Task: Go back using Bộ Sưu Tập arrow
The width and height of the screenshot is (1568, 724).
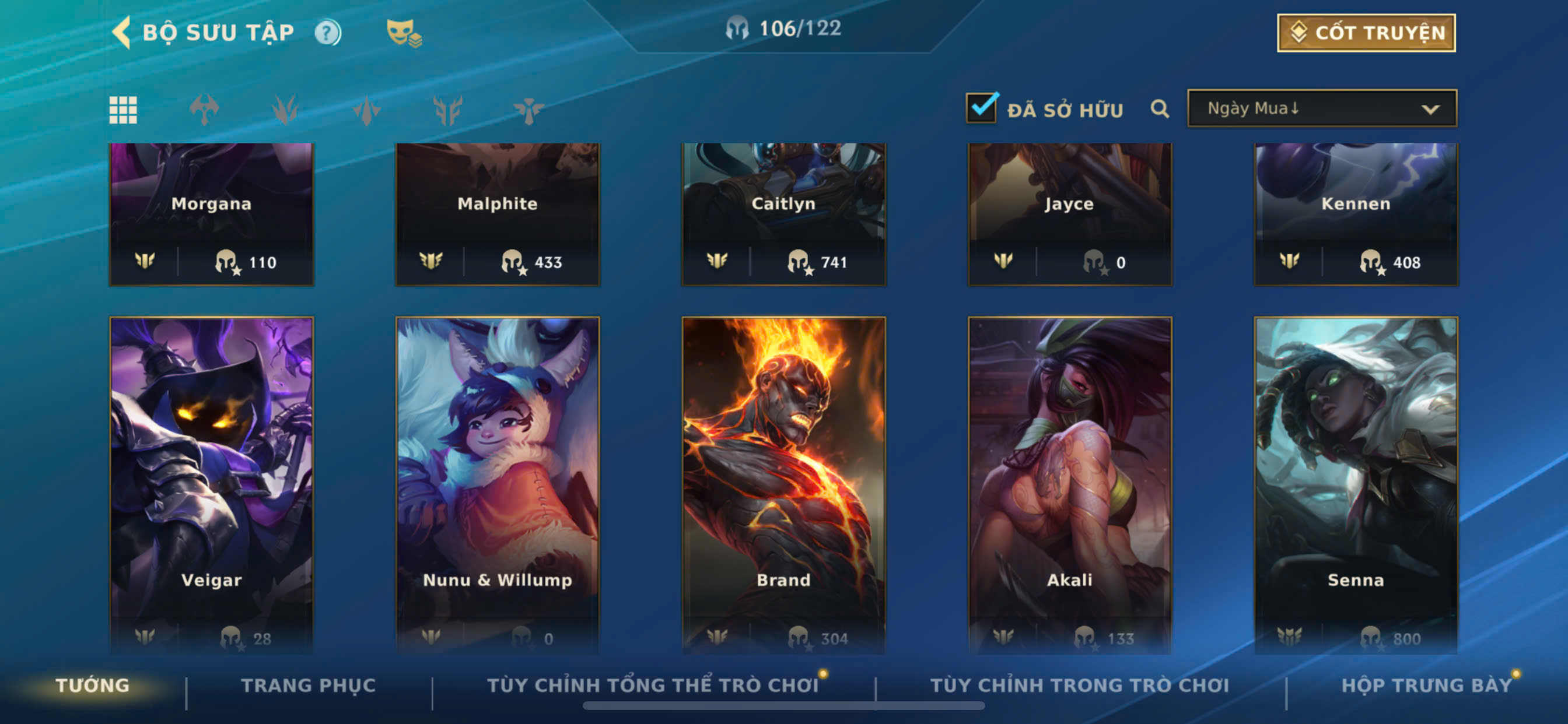Action: pos(122,32)
